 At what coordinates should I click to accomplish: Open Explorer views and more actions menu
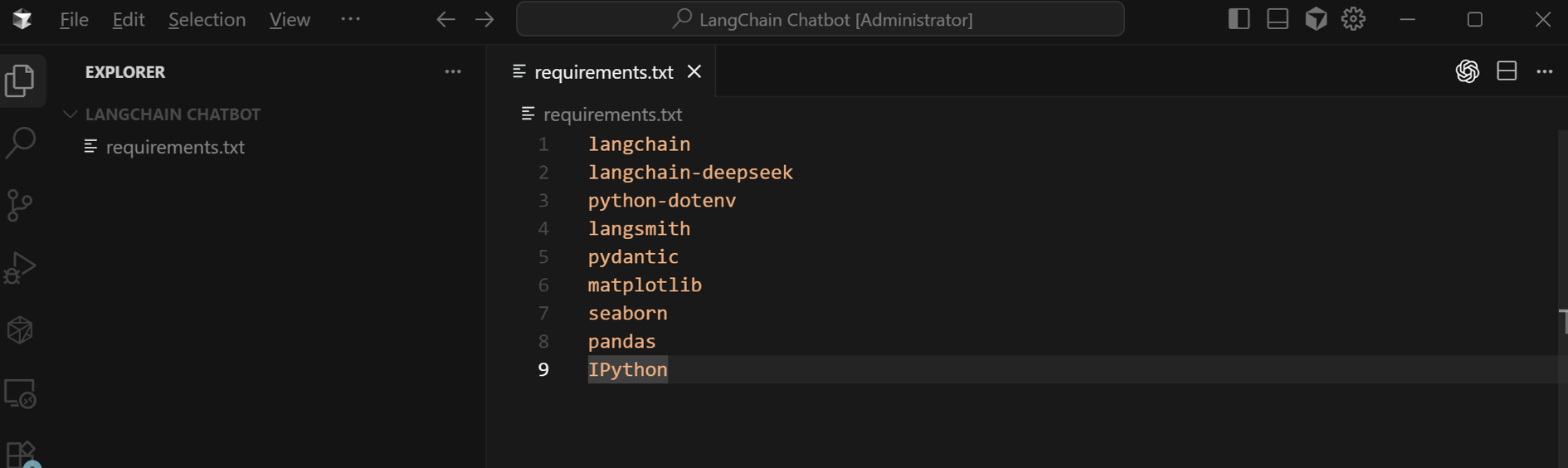pyautogui.click(x=452, y=72)
